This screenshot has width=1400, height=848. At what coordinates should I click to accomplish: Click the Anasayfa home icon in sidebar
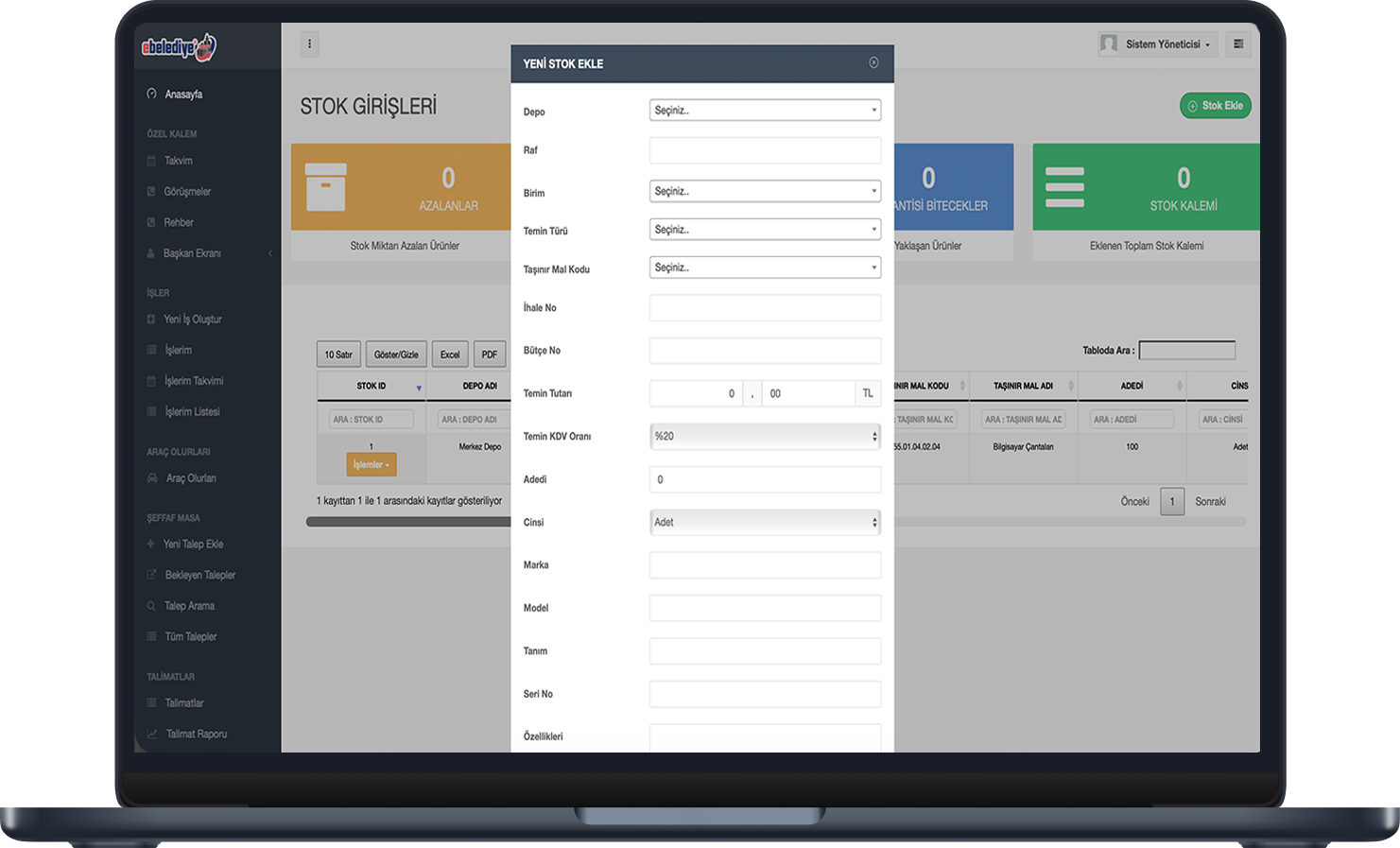152,94
